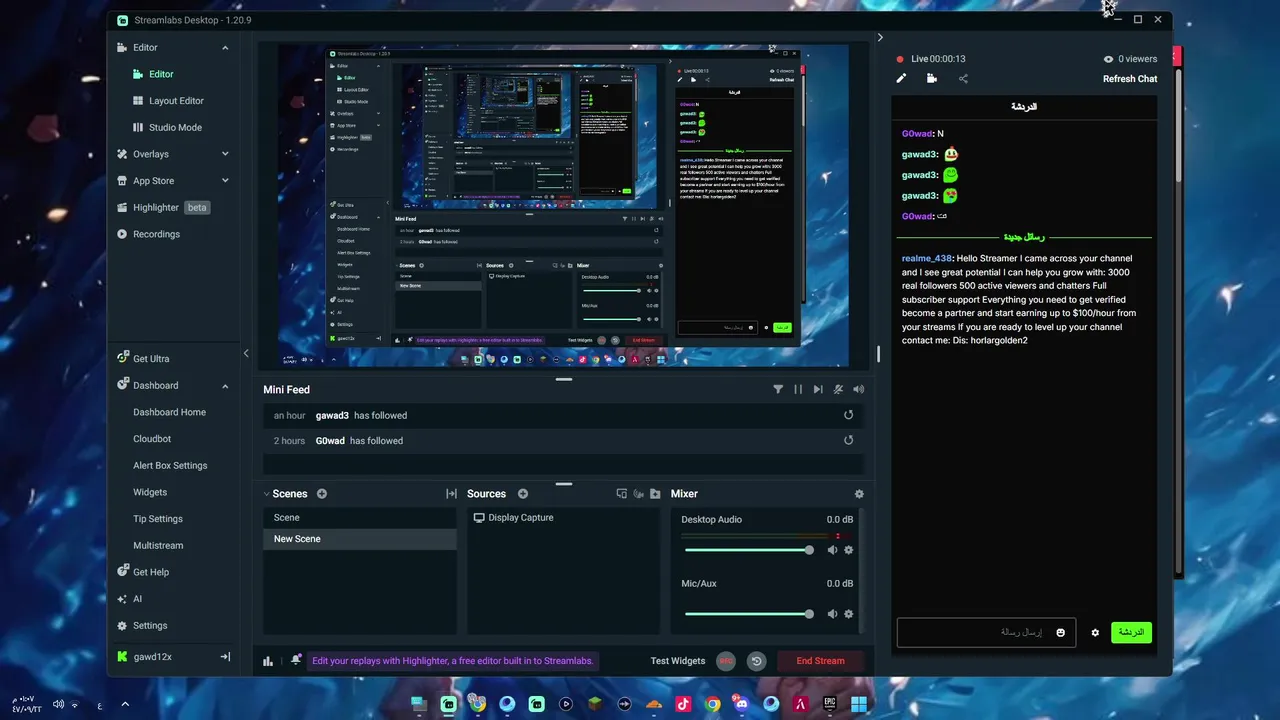
Task: Click the logout arrow beside gawd12x
Action: click(225, 657)
